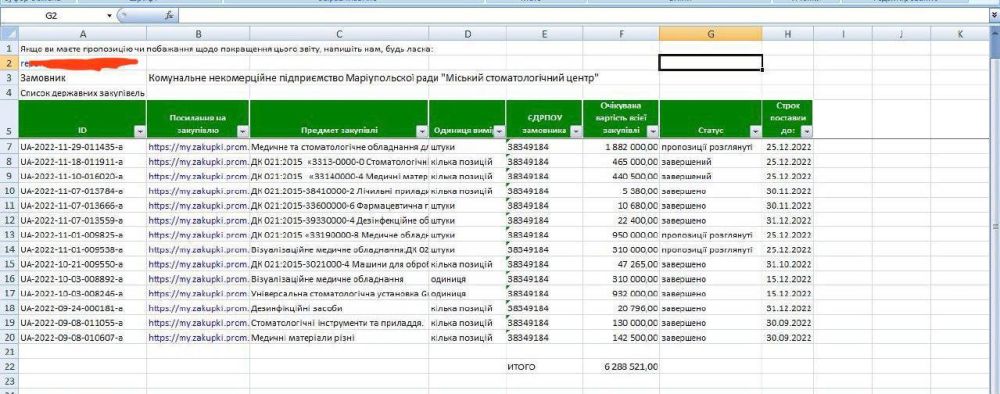1000x394 pixels.
Task: Select value 1 882 000,00 cell
Action: tap(621, 147)
